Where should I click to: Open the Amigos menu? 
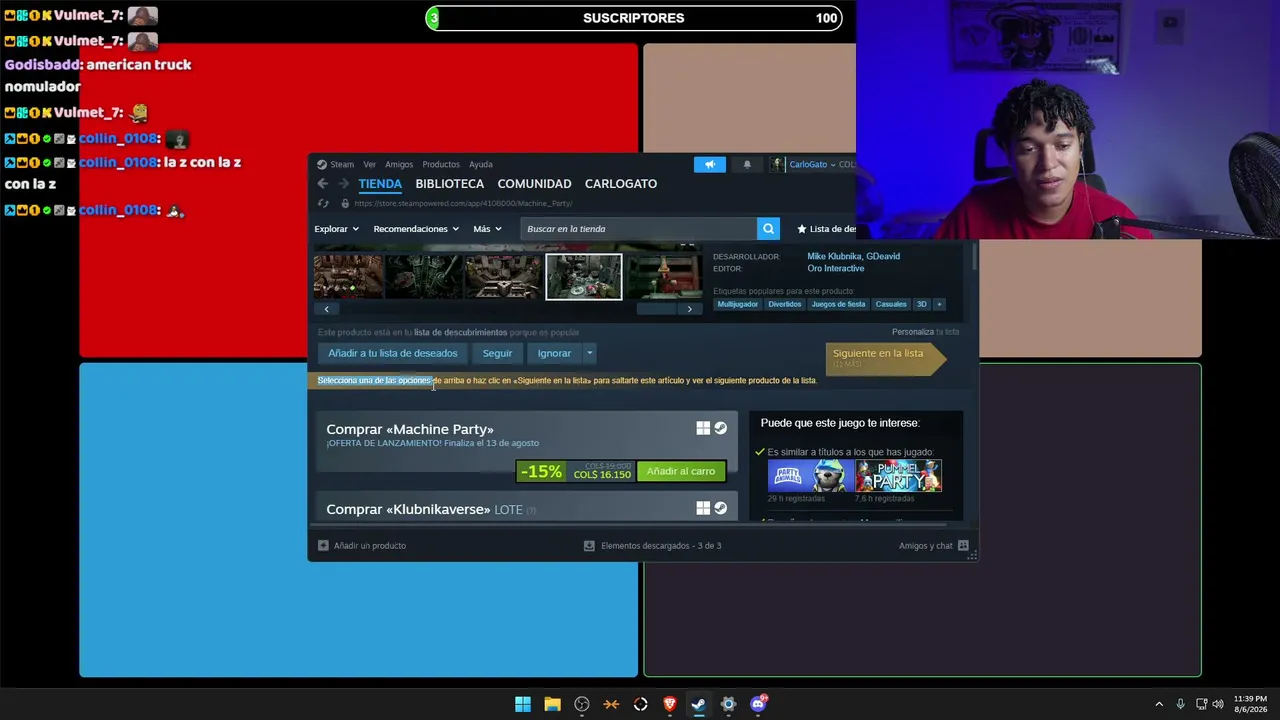399,165
